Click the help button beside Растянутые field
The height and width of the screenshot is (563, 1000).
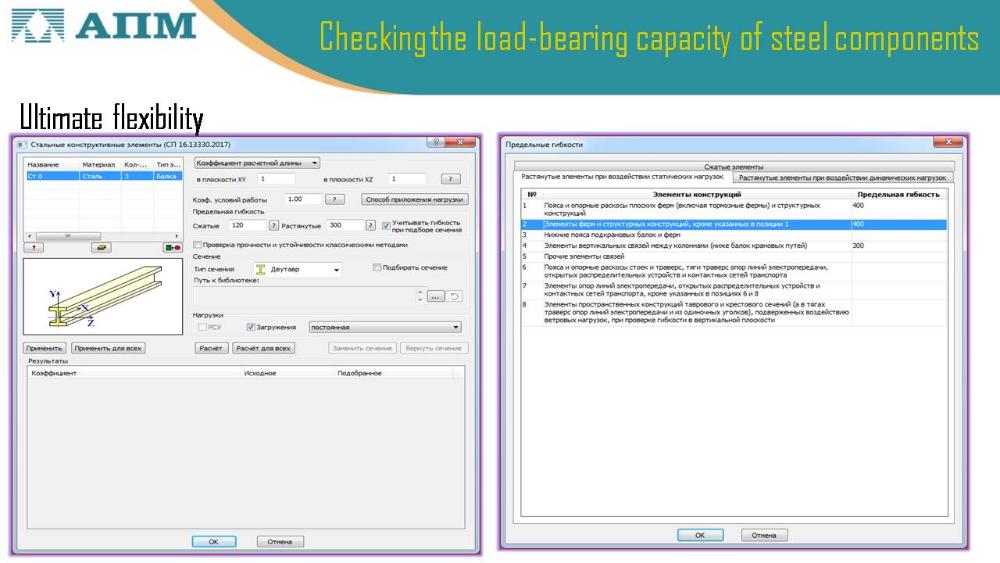(x=370, y=226)
